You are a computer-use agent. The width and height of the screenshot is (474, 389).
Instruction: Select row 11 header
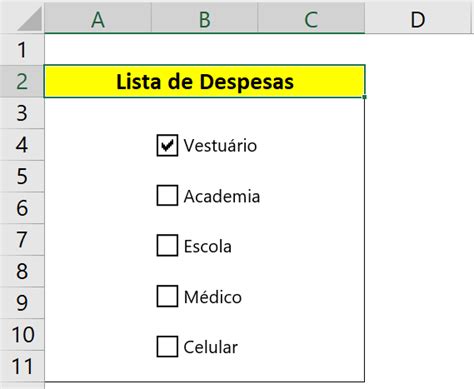click(22, 366)
